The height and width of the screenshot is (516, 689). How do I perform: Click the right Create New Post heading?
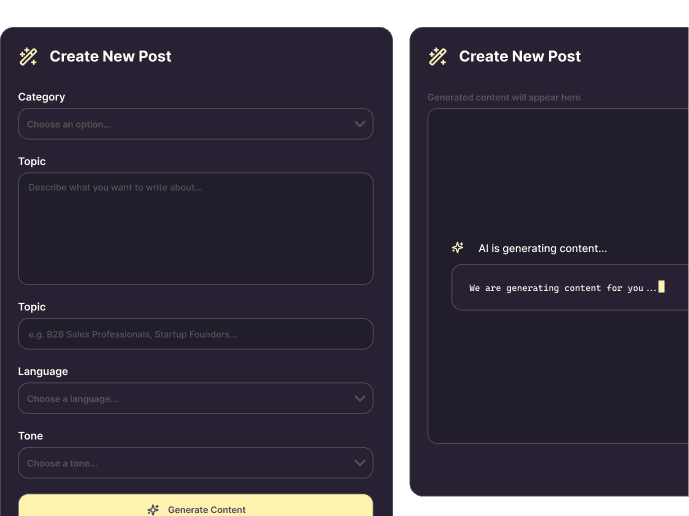click(520, 56)
